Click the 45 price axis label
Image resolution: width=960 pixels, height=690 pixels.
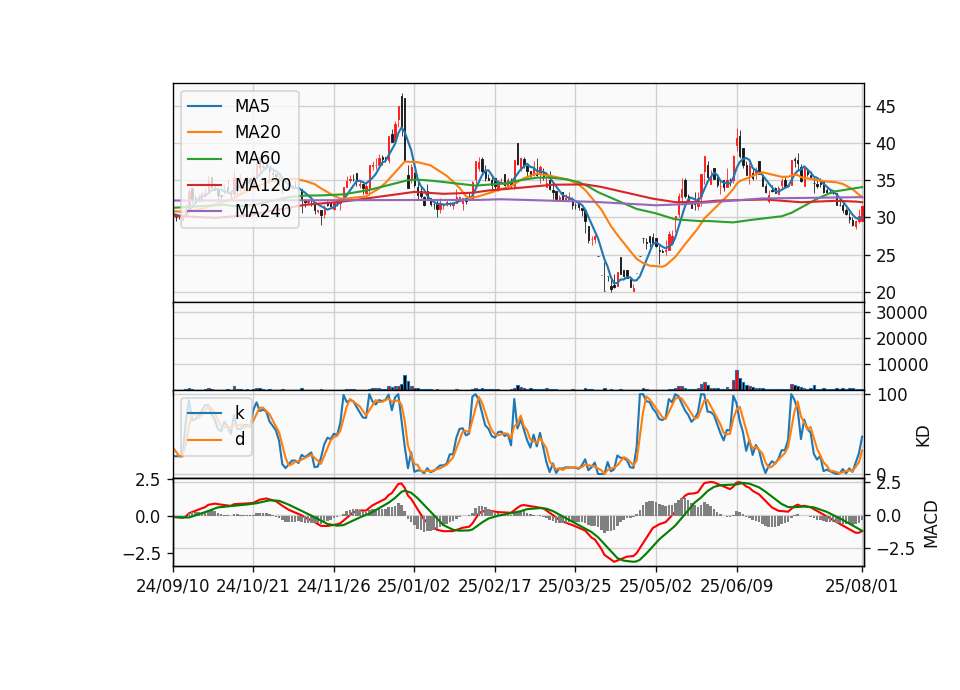click(885, 107)
